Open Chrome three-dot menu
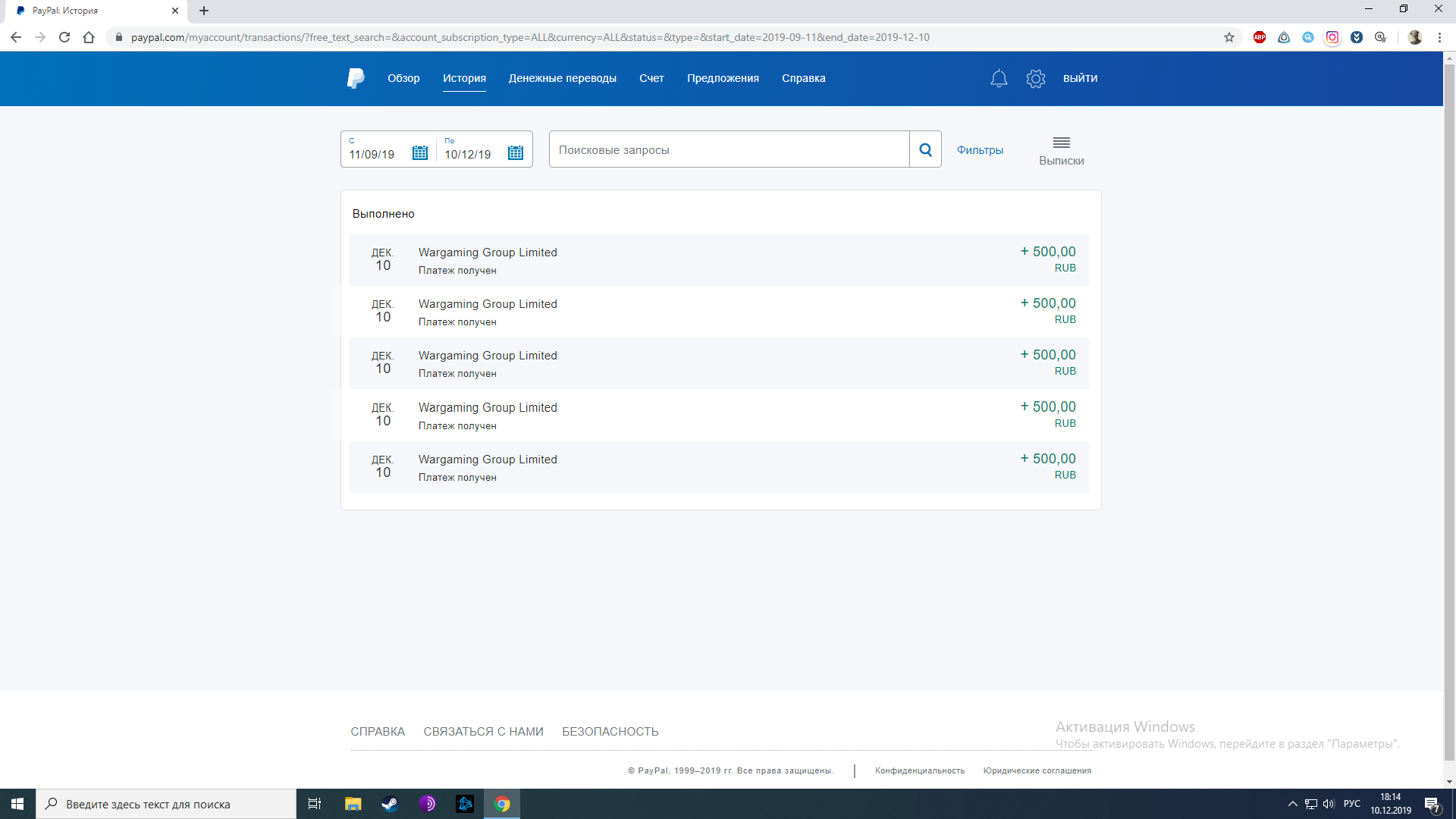Image resolution: width=1456 pixels, height=819 pixels. click(1439, 37)
